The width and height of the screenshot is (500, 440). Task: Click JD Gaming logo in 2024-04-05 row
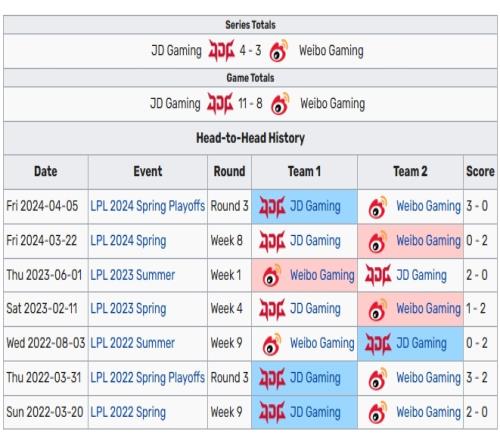pyautogui.click(x=272, y=206)
